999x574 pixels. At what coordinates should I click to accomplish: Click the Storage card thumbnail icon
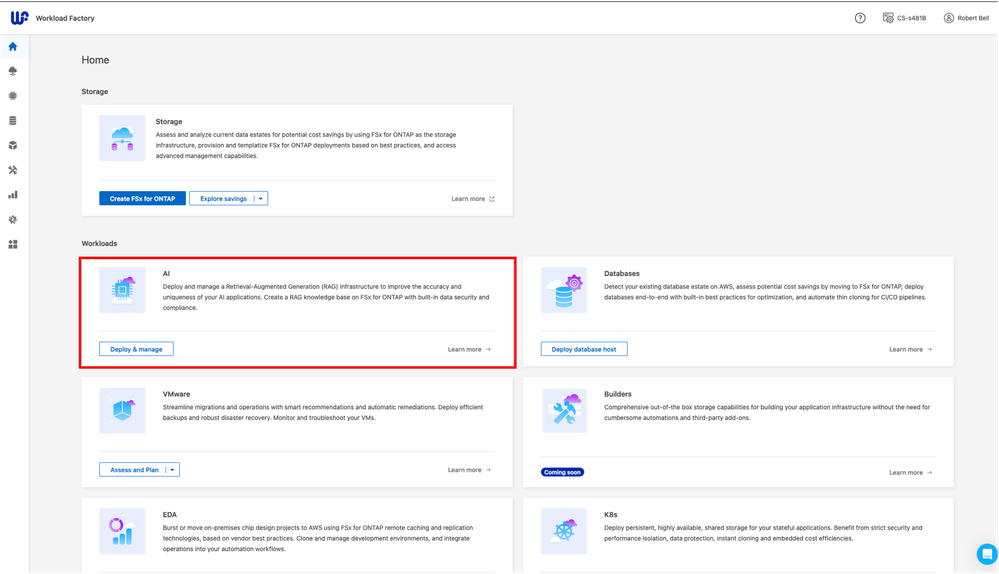click(x=122, y=138)
